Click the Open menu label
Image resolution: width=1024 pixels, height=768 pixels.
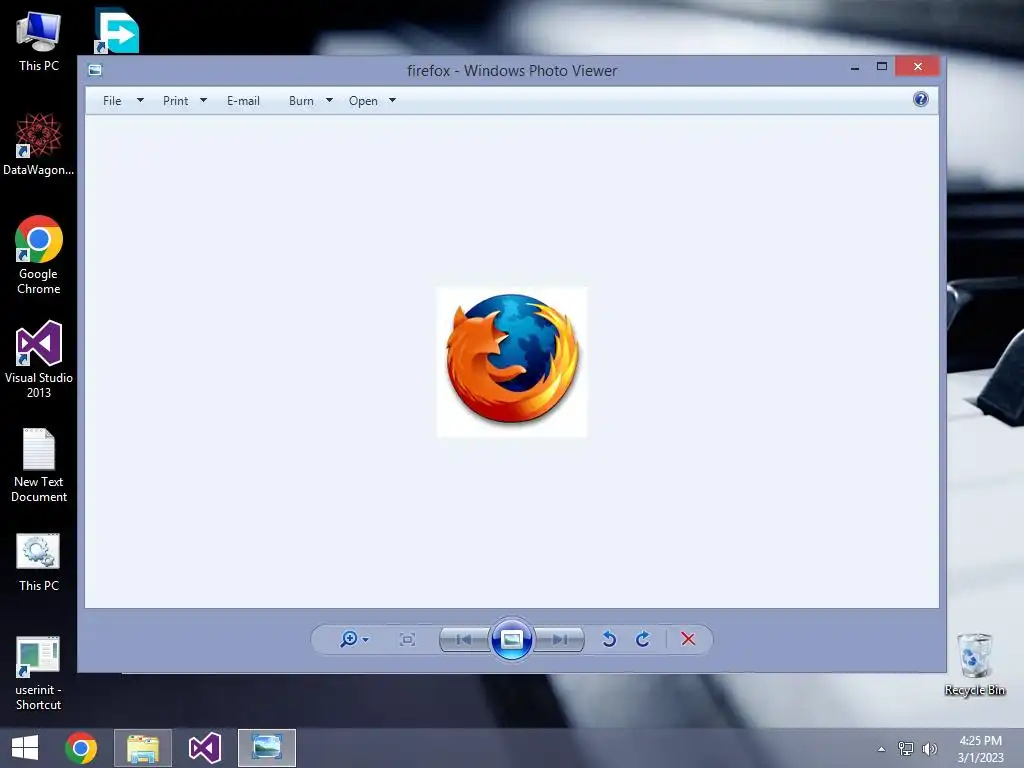pos(363,101)
